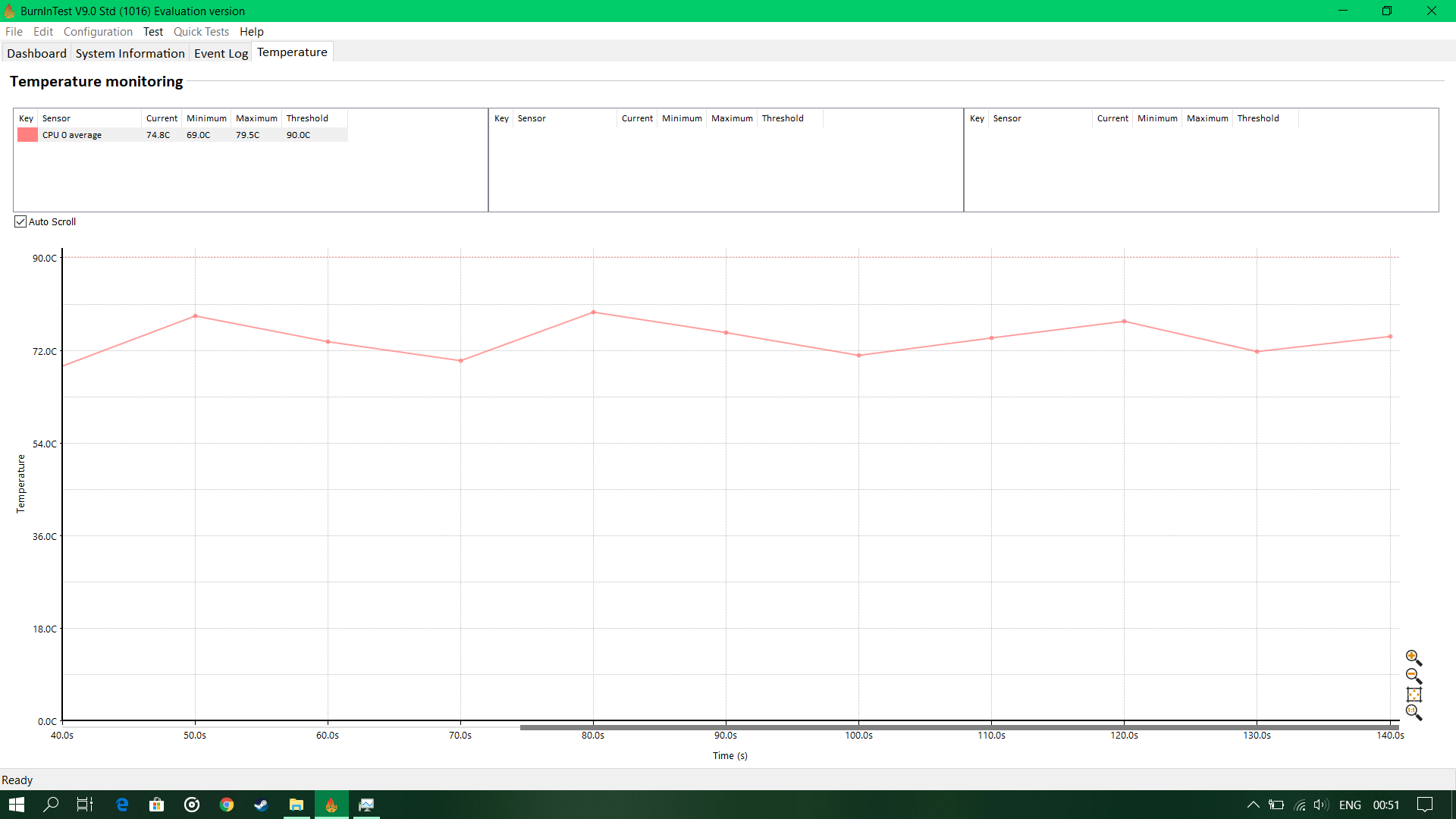Click the volume speaker tray icon
The width and height of the screenshot is (1456, 819).
1320,805
